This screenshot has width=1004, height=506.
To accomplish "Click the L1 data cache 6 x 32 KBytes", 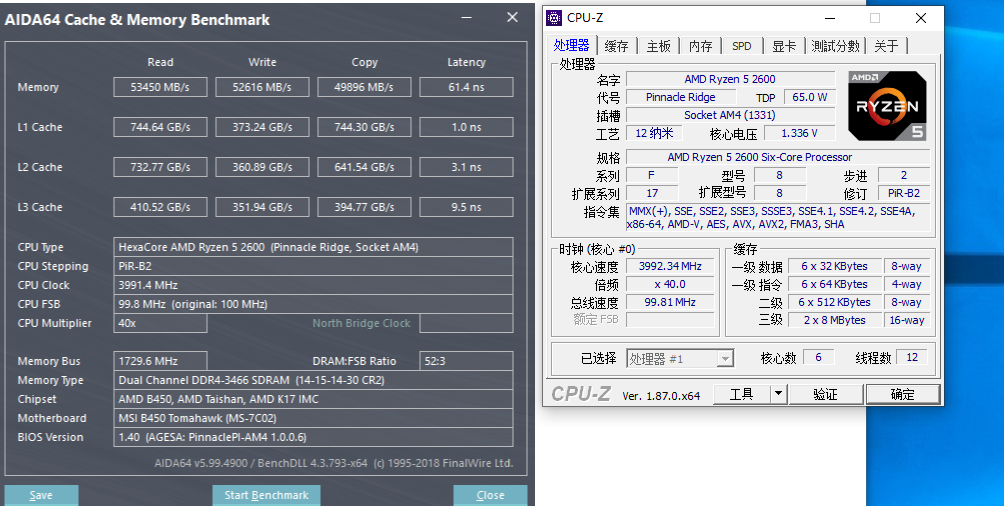I will point(834,266).
